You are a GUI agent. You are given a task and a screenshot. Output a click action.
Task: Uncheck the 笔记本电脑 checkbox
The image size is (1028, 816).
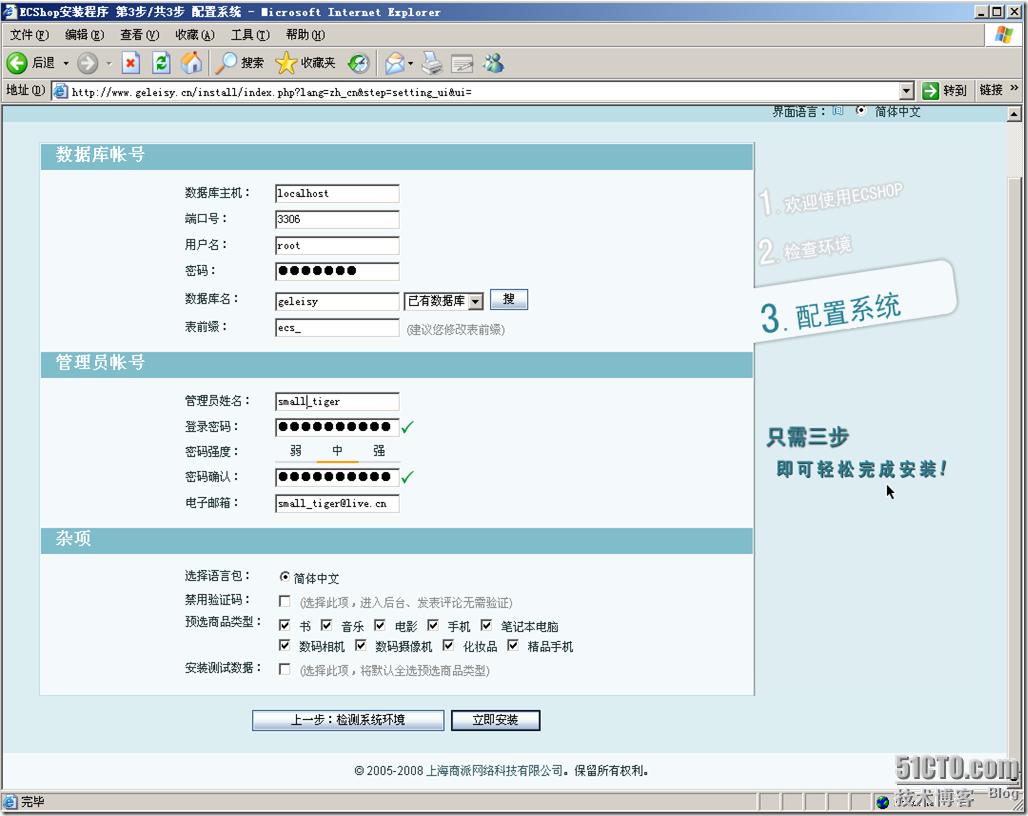486,625
